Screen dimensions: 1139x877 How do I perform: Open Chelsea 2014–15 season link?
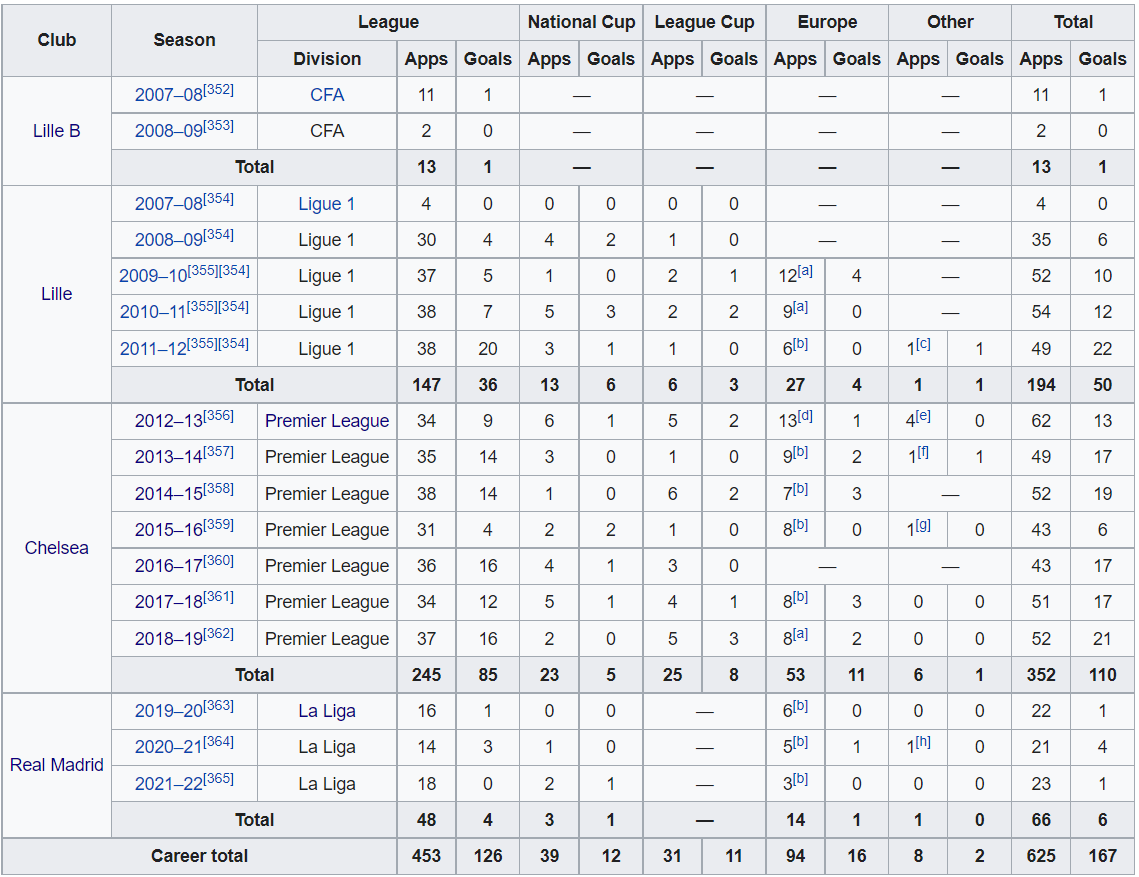[169, 493]
